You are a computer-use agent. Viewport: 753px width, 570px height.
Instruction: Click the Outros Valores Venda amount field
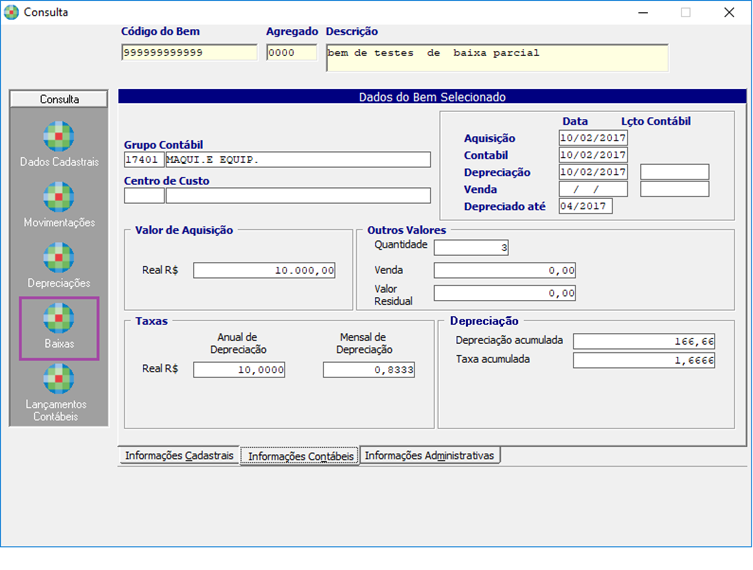click(505, 270)
